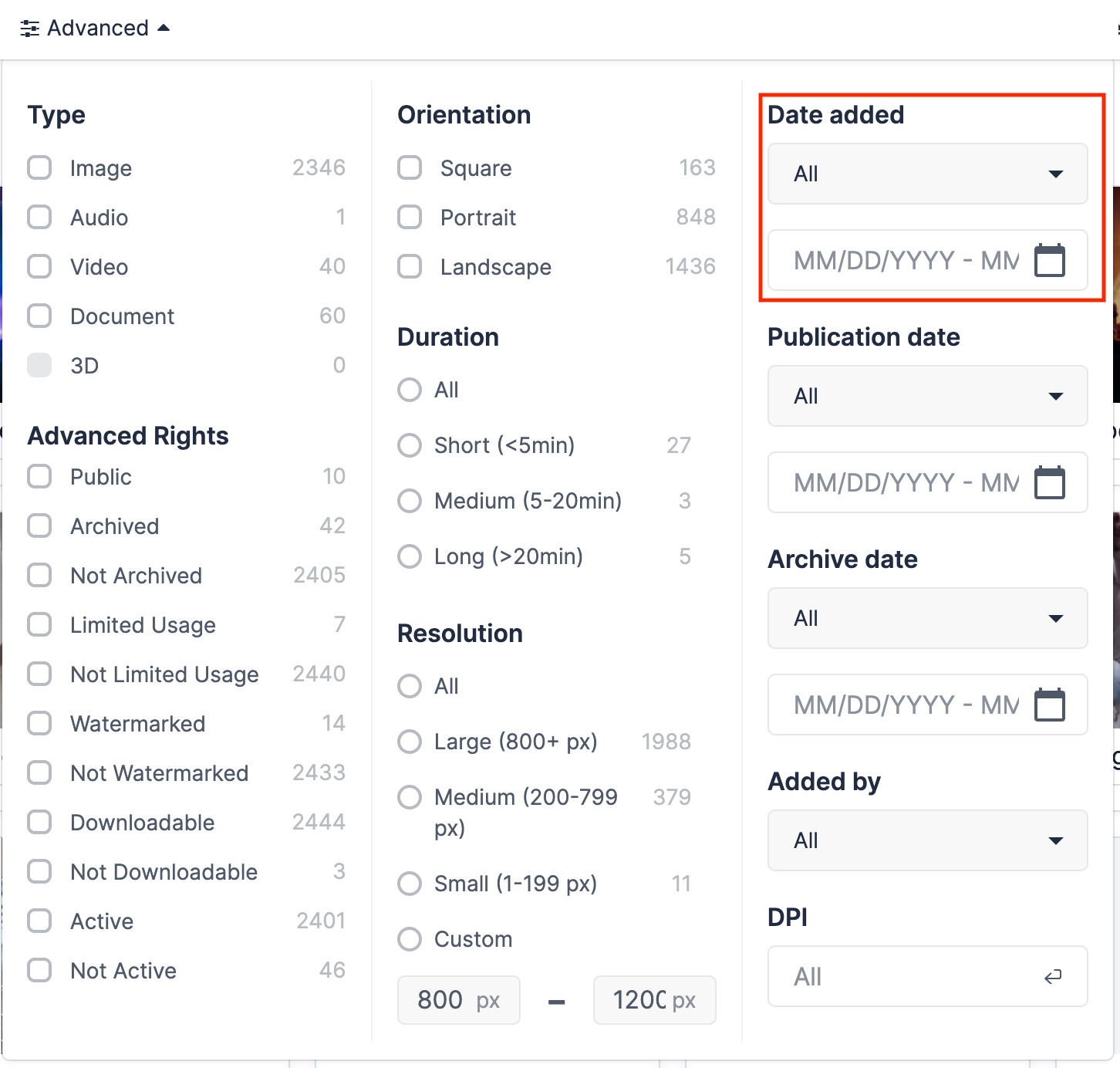Click the Landscape count 1436
This screenshot has width=1120, height=1068.
pyautogui.click(x=690, y=266)
